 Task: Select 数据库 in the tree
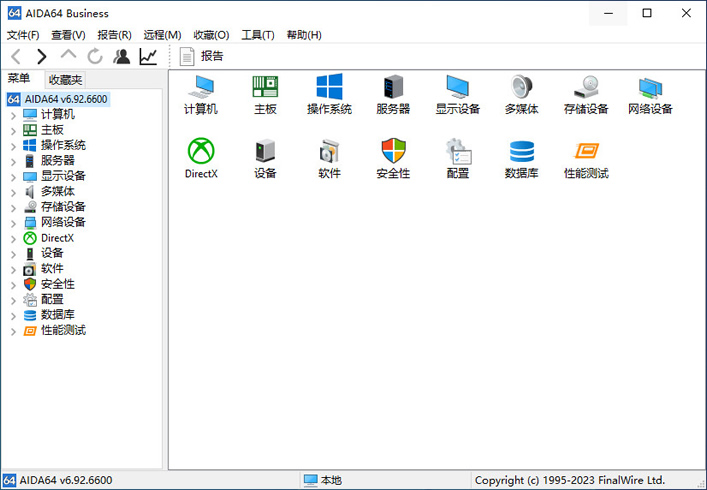(x=58, y=315)
